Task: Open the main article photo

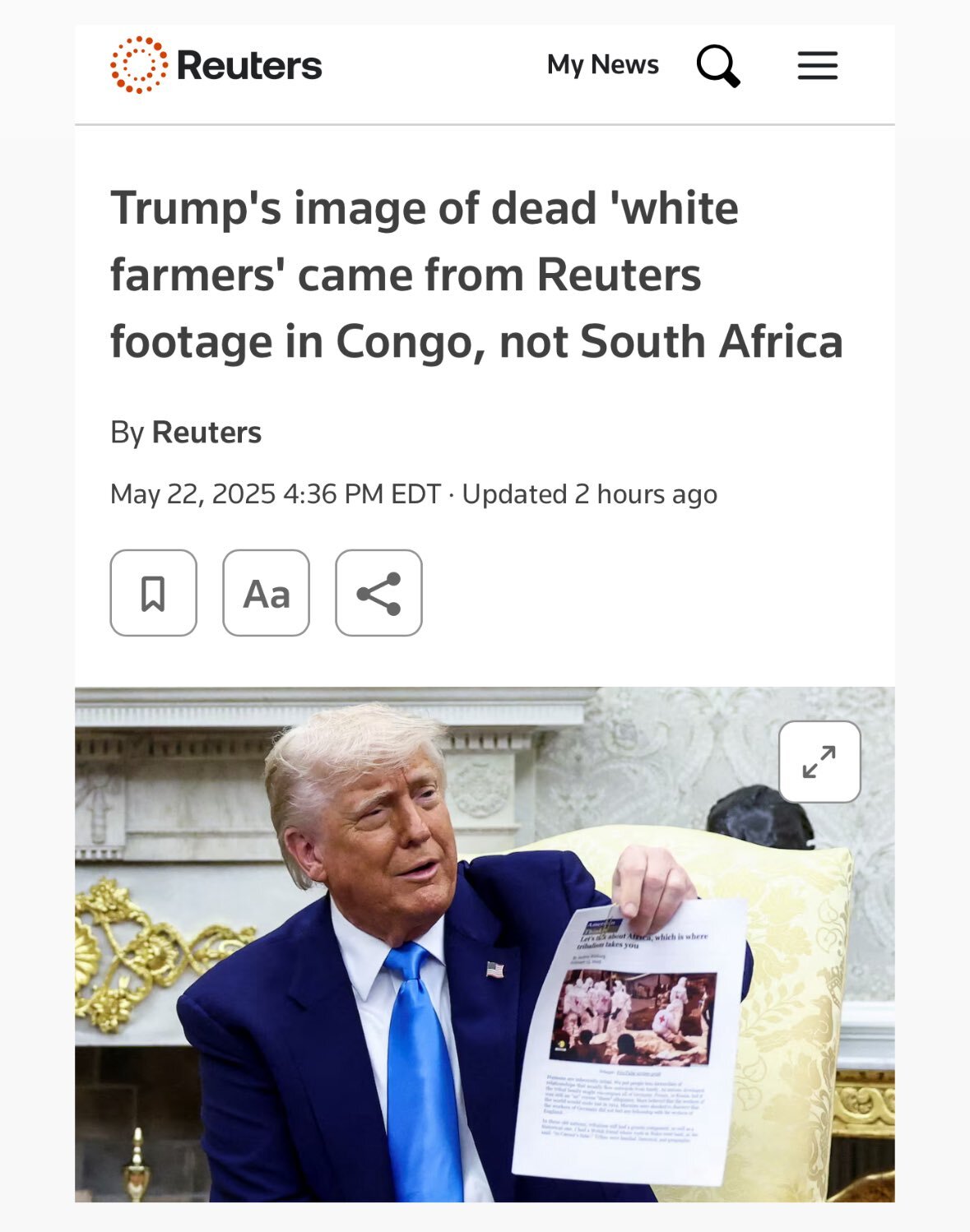Action: tap(485, 944)
